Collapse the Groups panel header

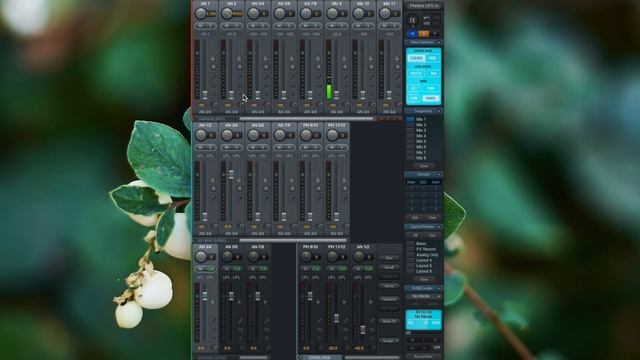[x=423, y=174]
